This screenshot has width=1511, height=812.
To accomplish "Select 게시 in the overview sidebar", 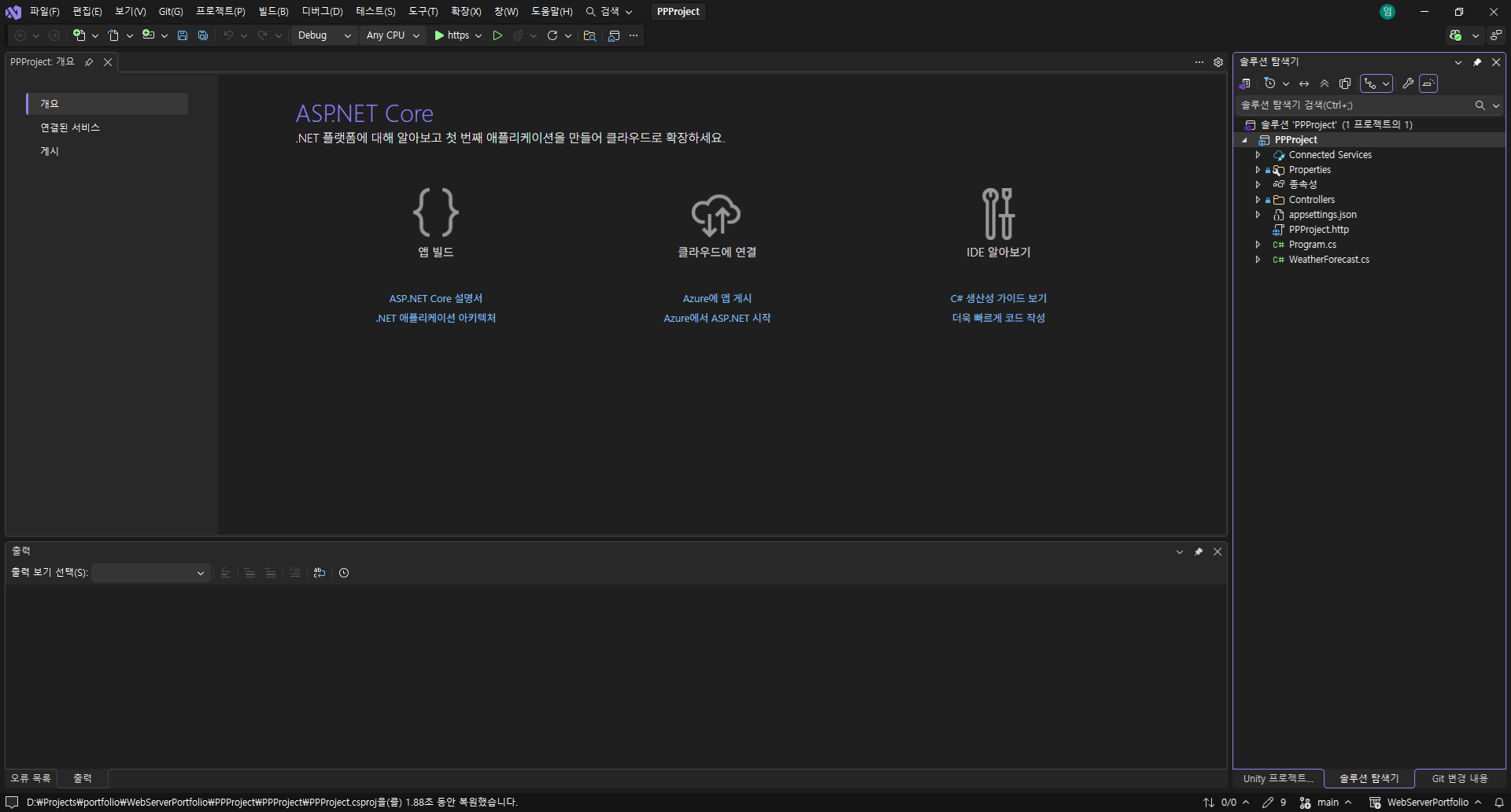I will click(50, 151).
